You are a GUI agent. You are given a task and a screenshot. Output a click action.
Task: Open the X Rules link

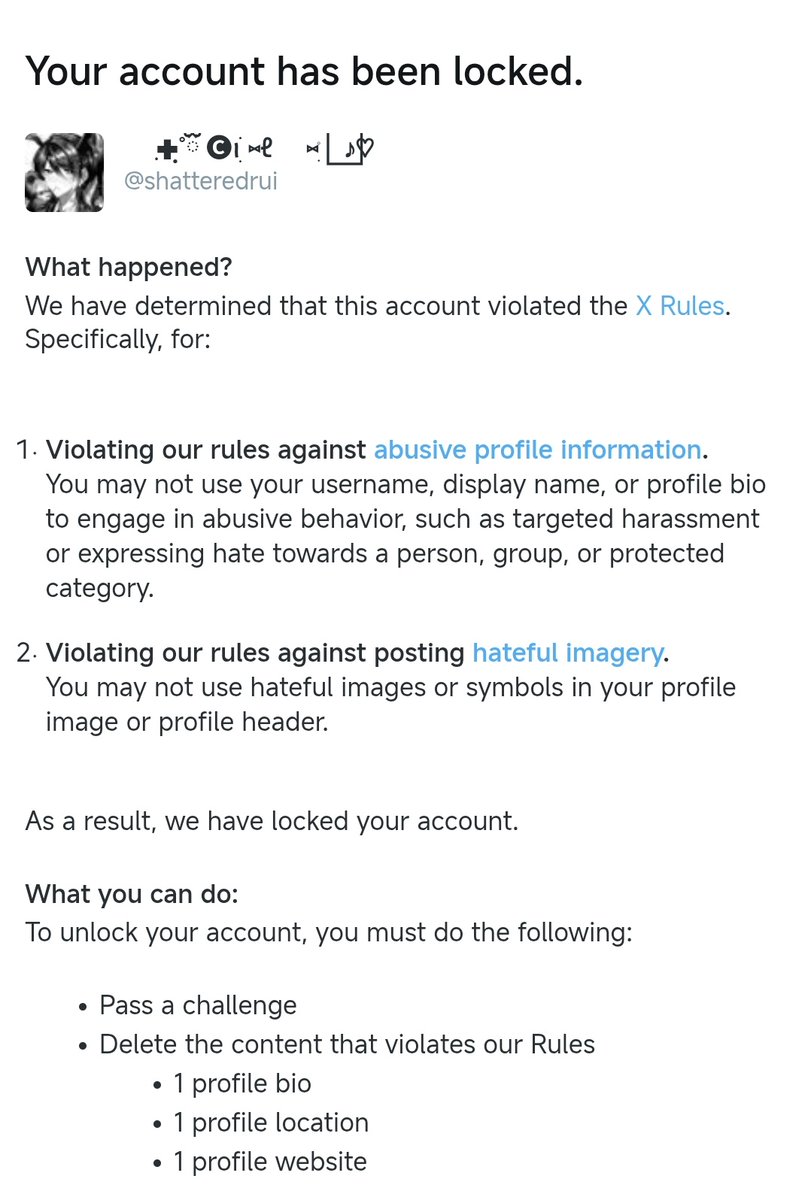[x=680, y=306]
